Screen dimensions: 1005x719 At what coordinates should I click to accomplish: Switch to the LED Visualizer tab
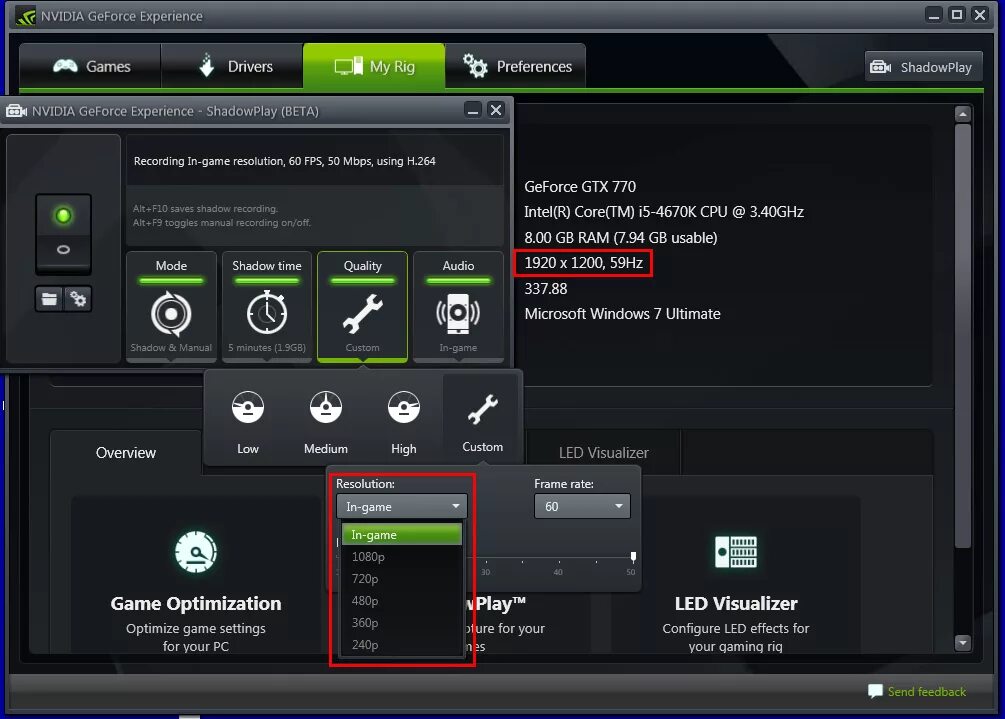(x=603, y=452)
